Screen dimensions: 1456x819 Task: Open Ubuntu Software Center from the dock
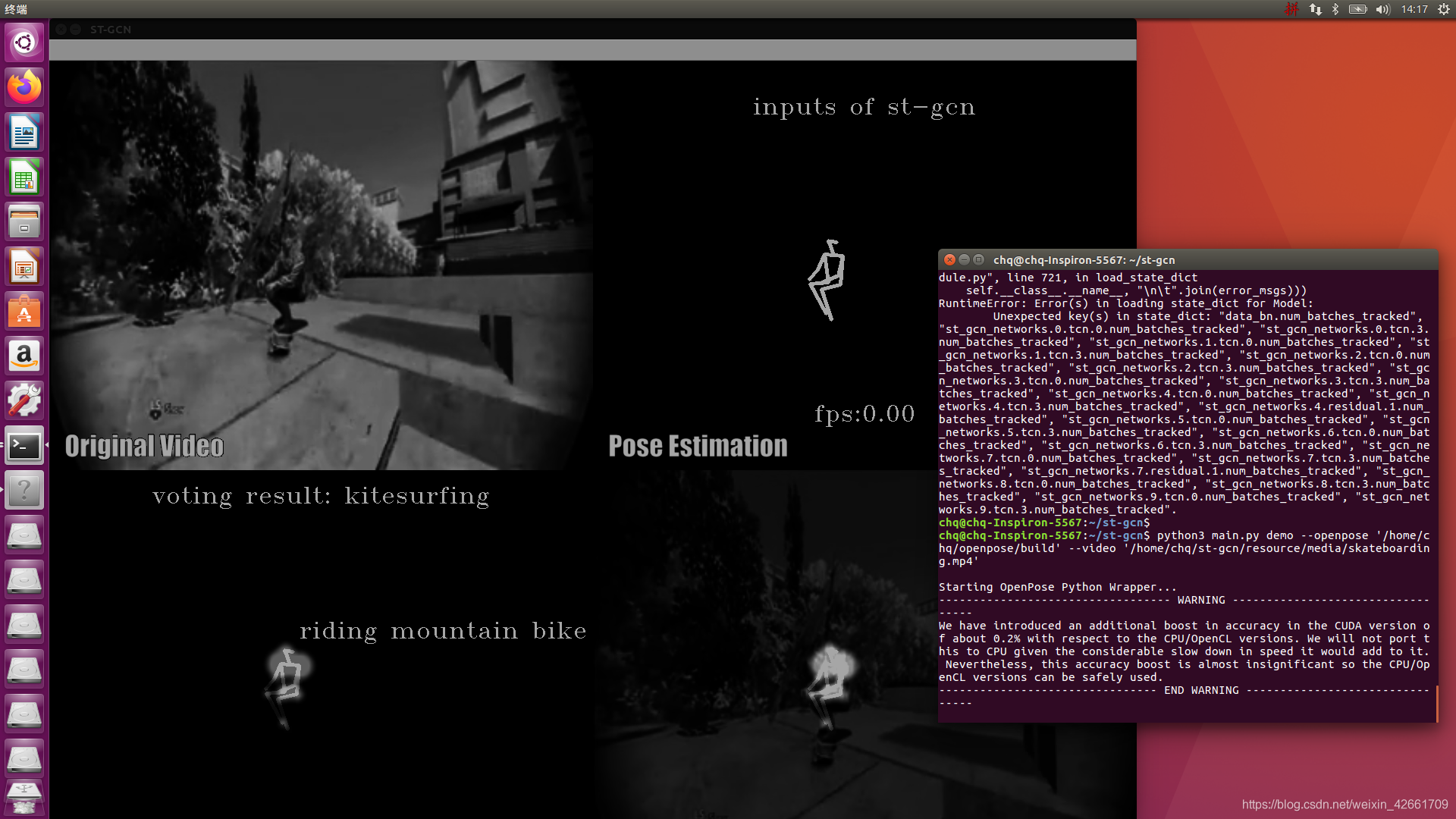pos(24,311)
